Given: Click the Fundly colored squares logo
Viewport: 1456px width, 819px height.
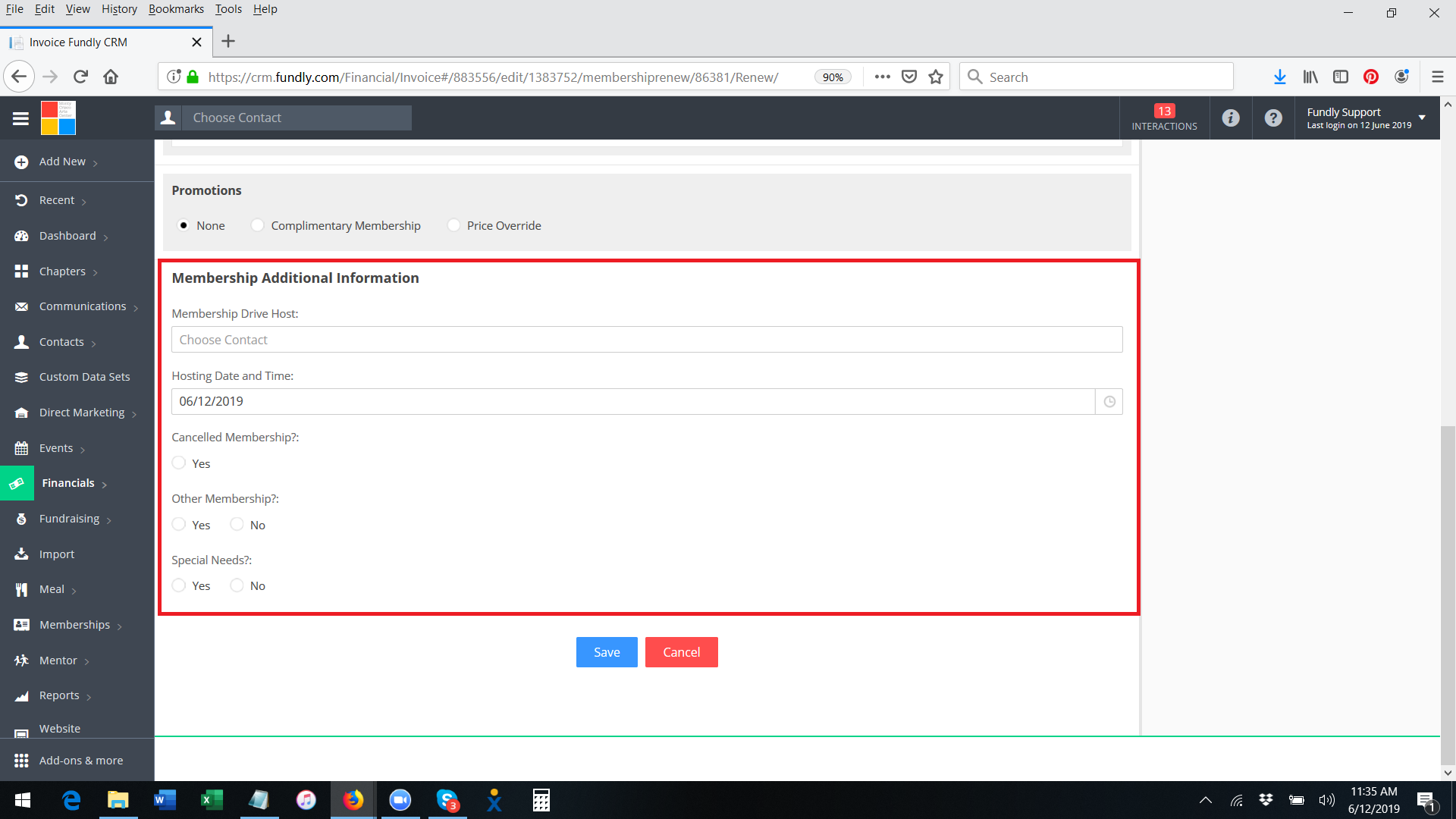Looking at the screenshot, I should (x=58, y=118).
